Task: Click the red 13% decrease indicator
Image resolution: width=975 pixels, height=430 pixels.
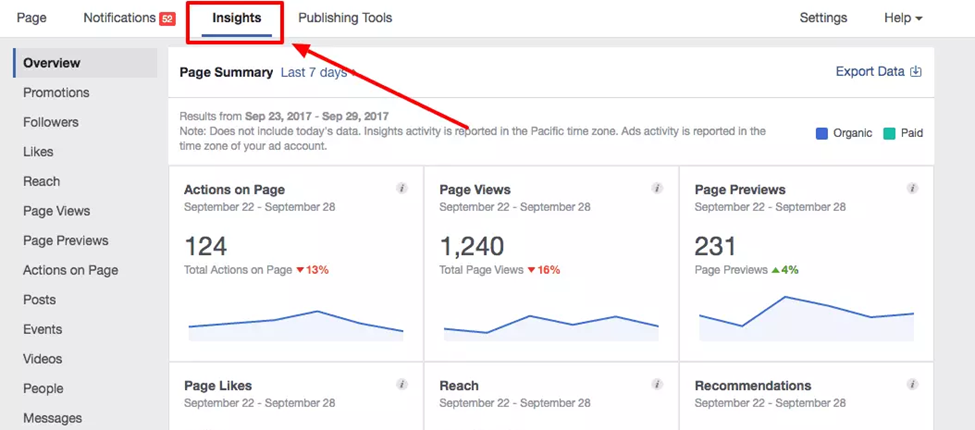Action: [312, 270]
